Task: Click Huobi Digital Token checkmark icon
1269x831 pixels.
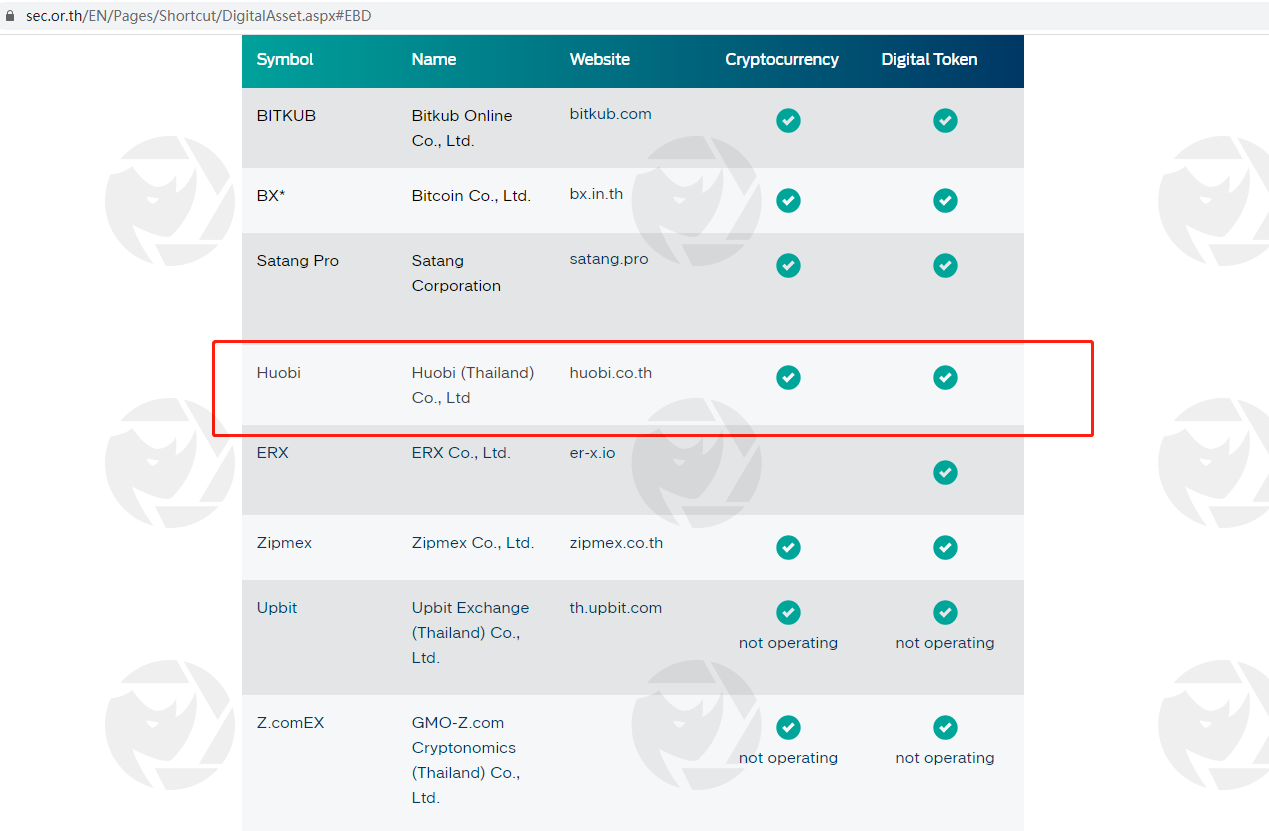Action: 945,377
